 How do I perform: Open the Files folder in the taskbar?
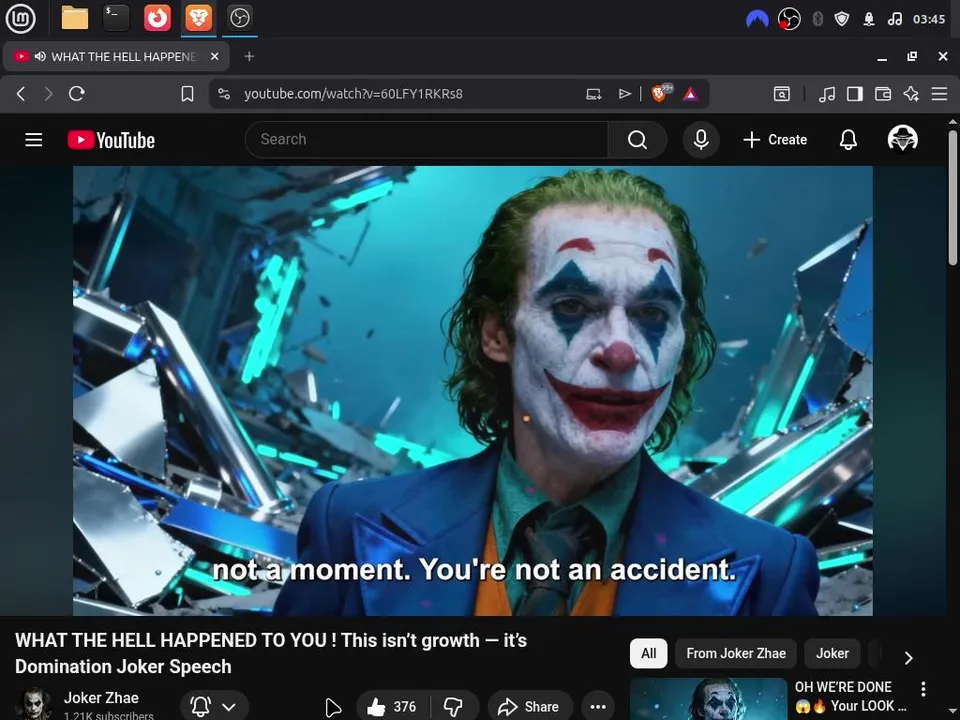[x=75, y=18]
